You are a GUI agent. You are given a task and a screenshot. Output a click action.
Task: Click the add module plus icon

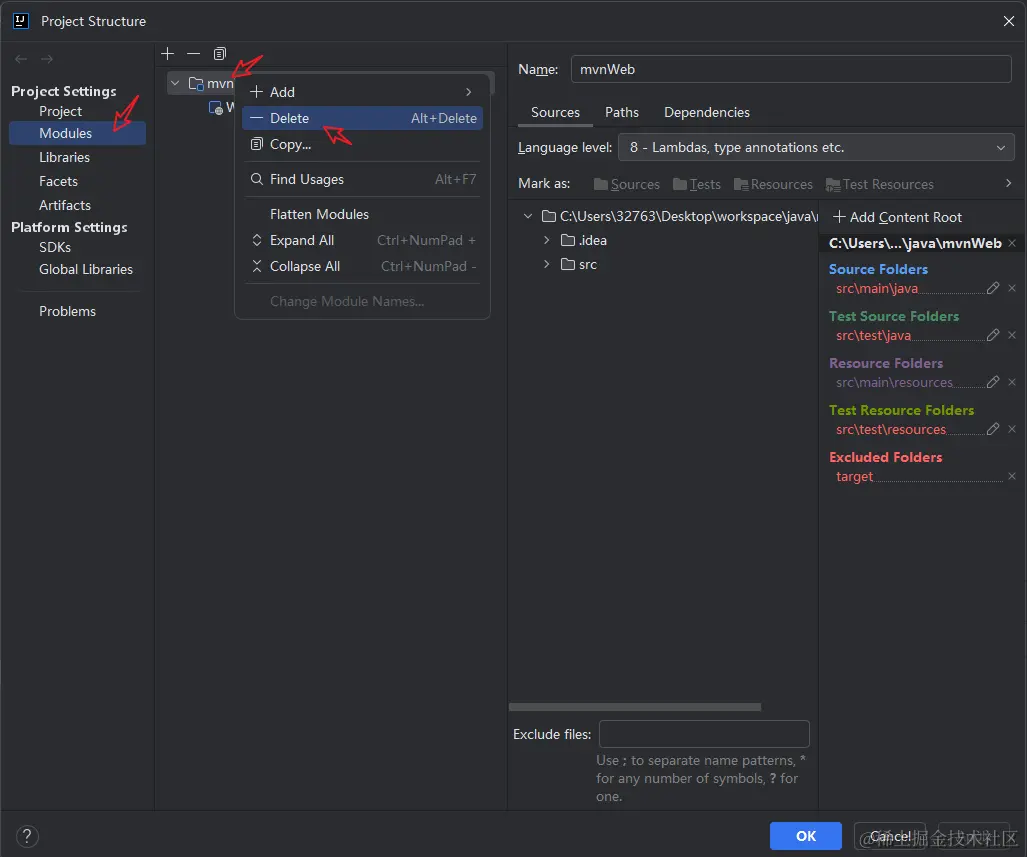(x=168, y=54)
